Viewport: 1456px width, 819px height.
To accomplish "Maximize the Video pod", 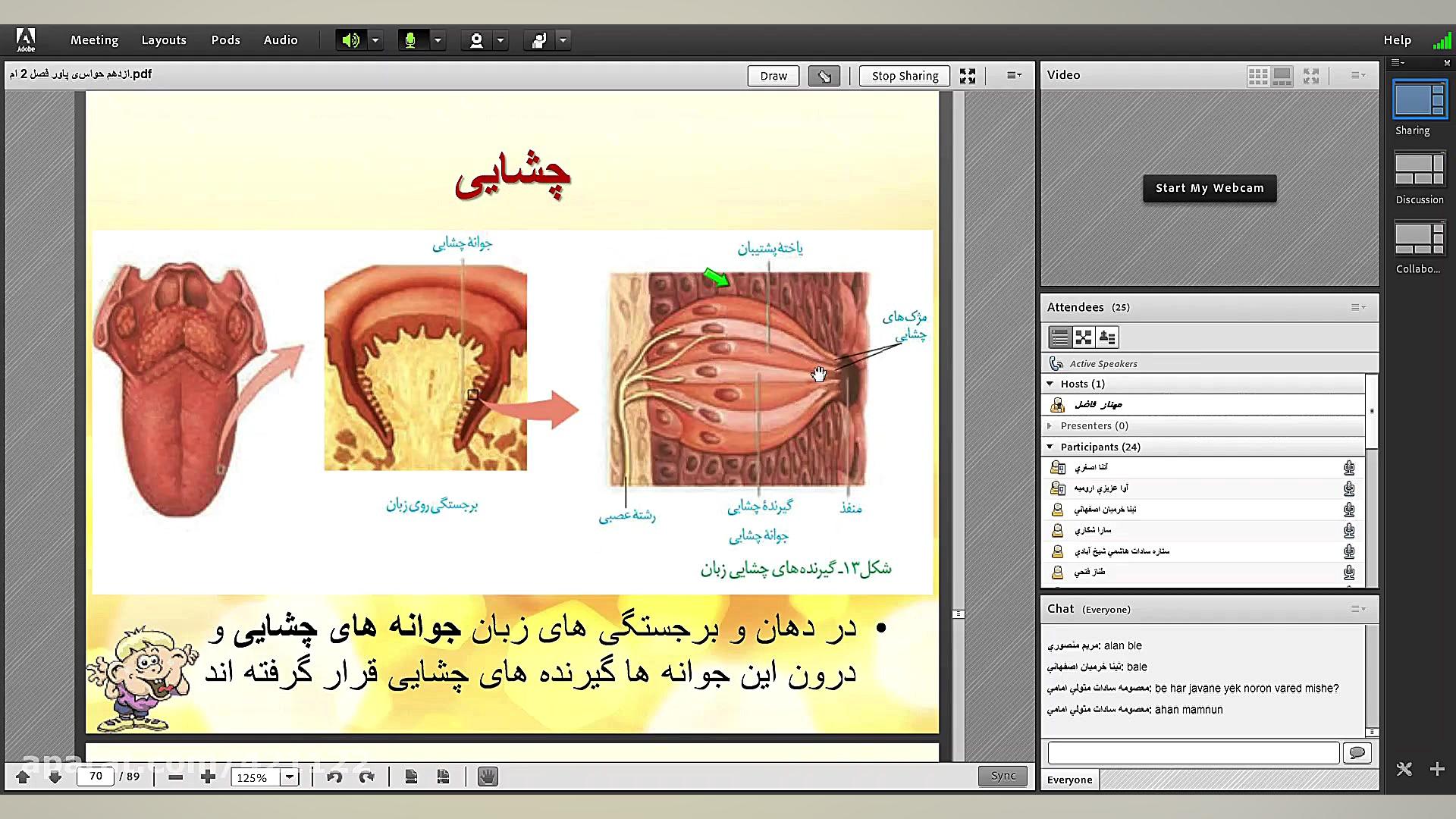I will (x=1311, y=76).
